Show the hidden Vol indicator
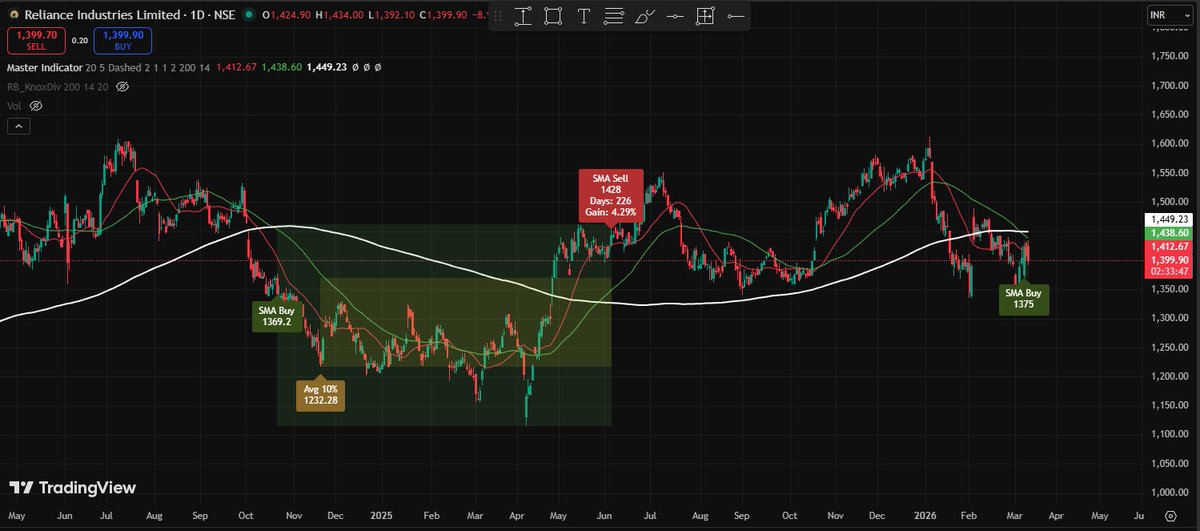The height and width of the screenshot is (531, 1200). (x=36, y=106)
